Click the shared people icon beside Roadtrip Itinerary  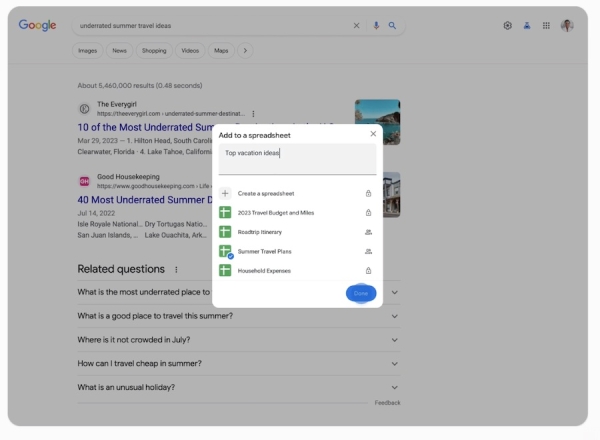pyautogui.click(x=368, y=232)
